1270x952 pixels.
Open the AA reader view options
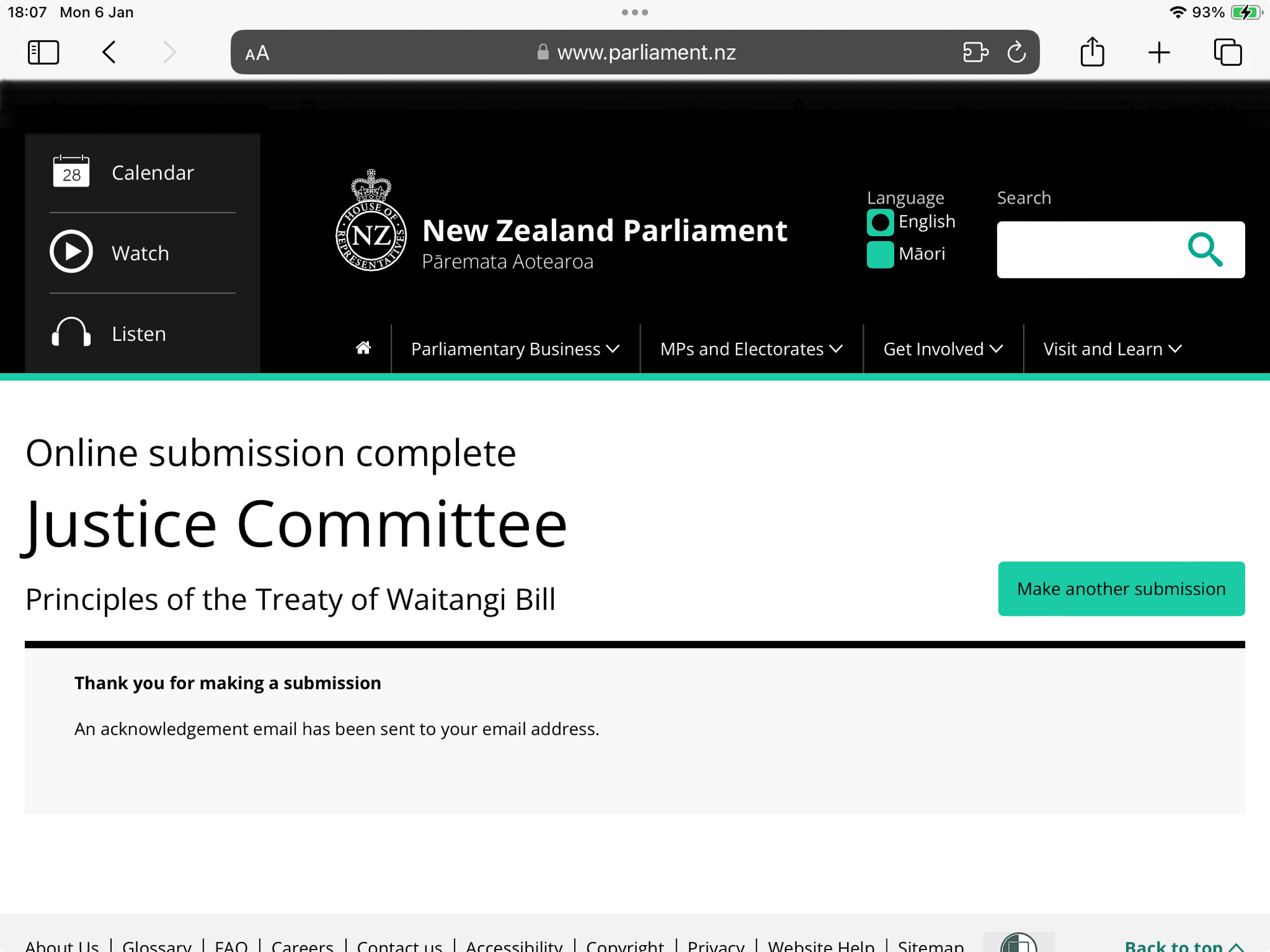point(257,53)
